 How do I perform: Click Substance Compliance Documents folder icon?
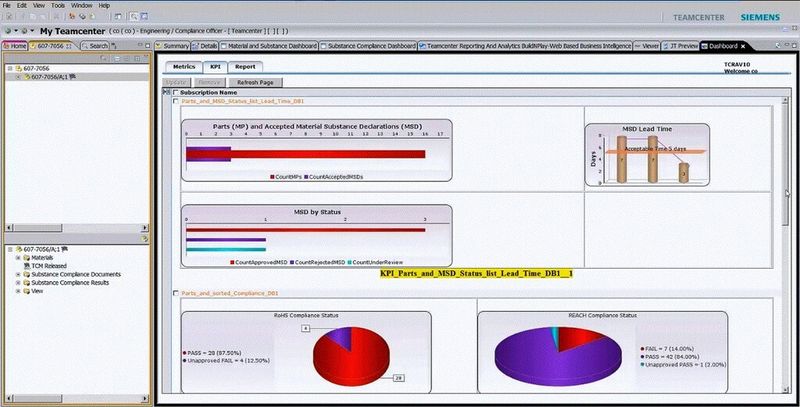tap(27, 274)
